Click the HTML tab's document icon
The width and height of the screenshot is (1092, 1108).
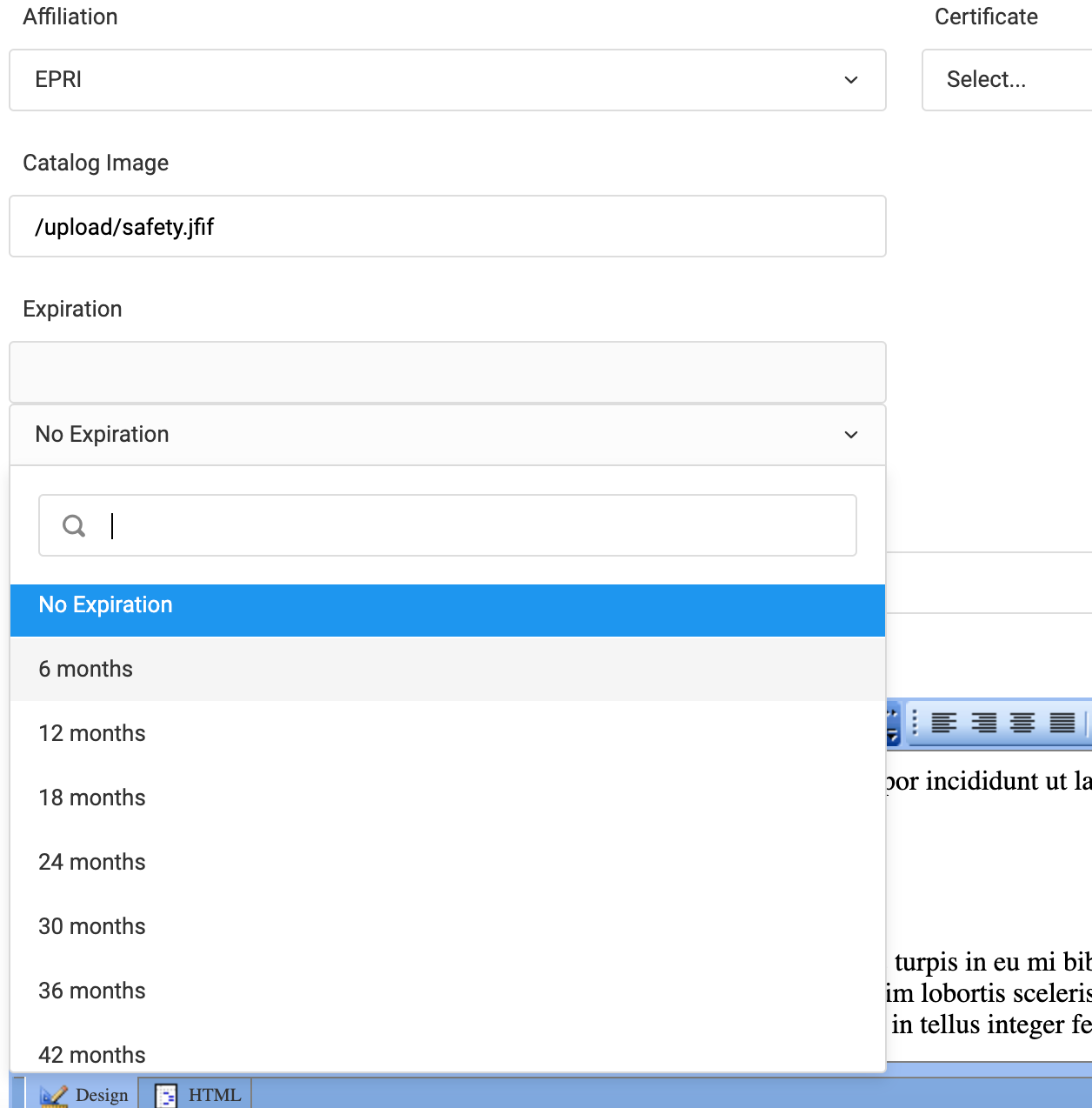point(164,1094)
